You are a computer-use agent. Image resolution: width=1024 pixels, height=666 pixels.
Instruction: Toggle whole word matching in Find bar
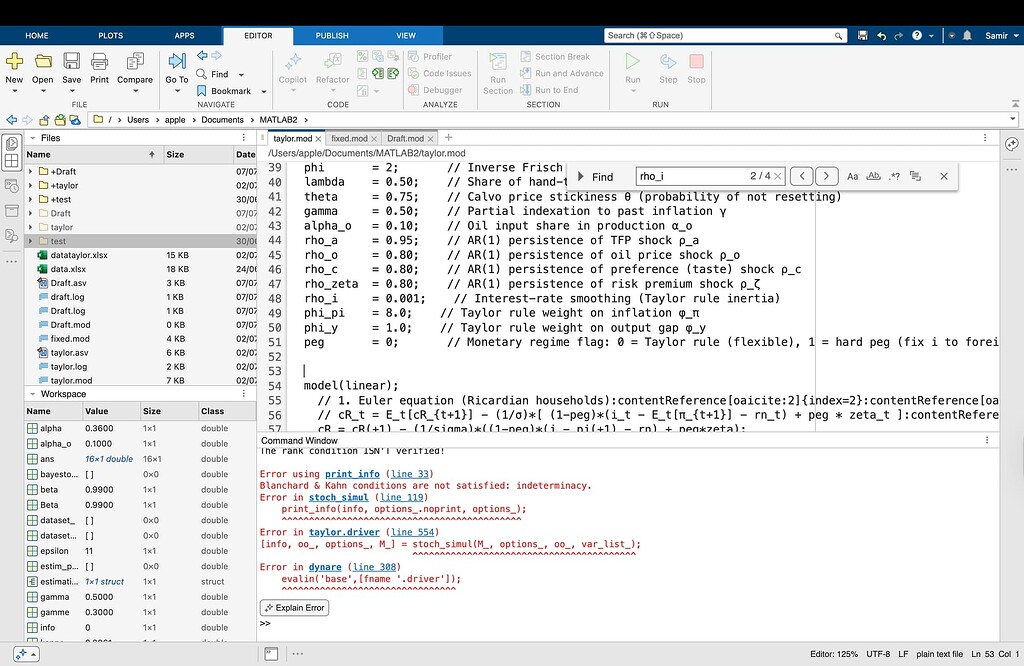pyautogui.click(x=873, y=176)
